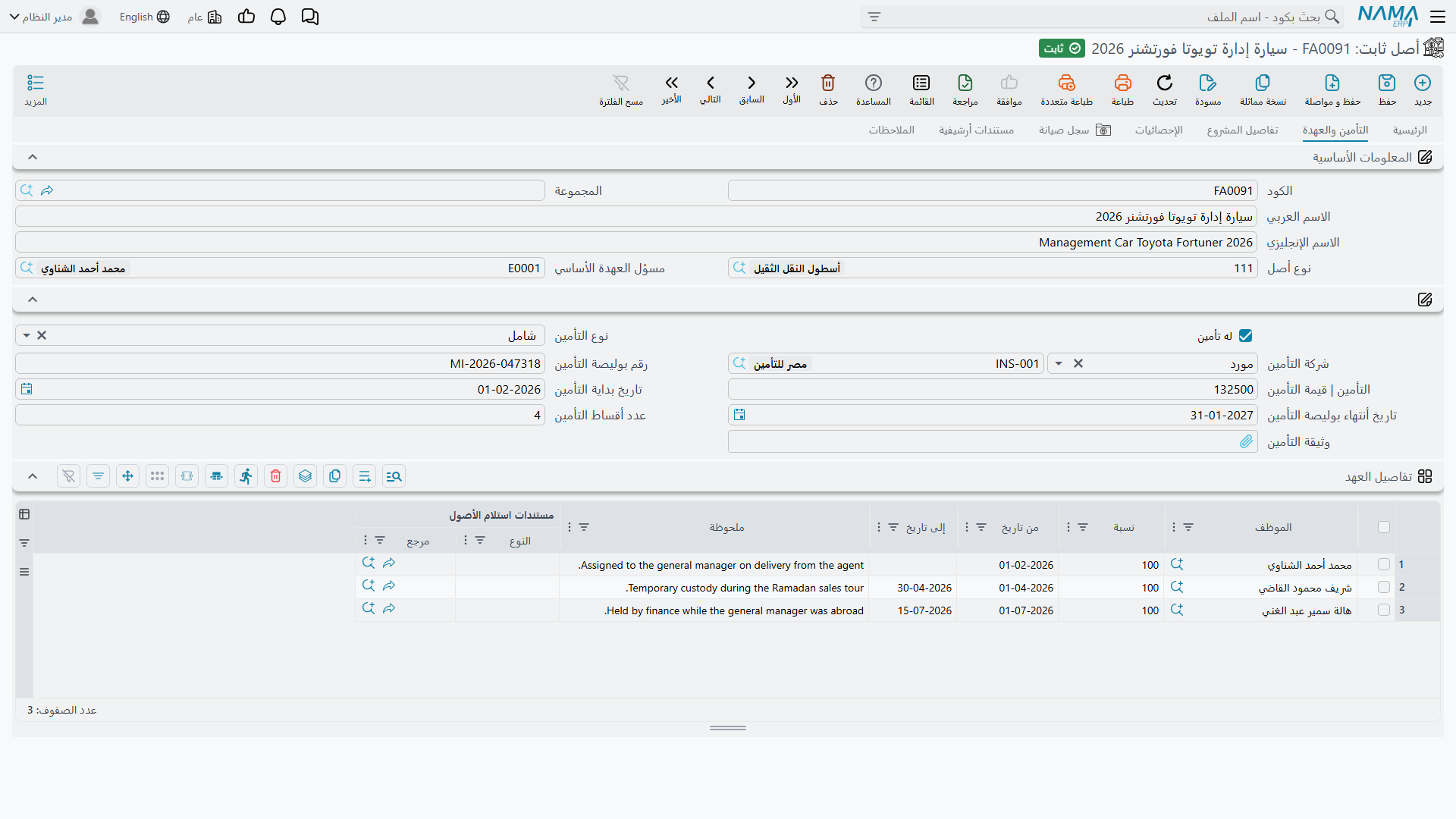Open the الملاحظات tab

point(891,130)
